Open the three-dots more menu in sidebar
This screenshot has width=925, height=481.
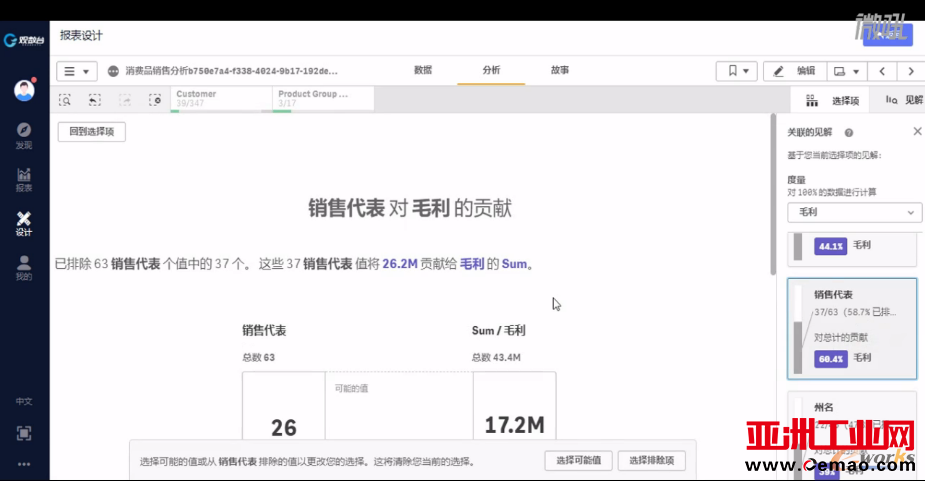[24, 464]
